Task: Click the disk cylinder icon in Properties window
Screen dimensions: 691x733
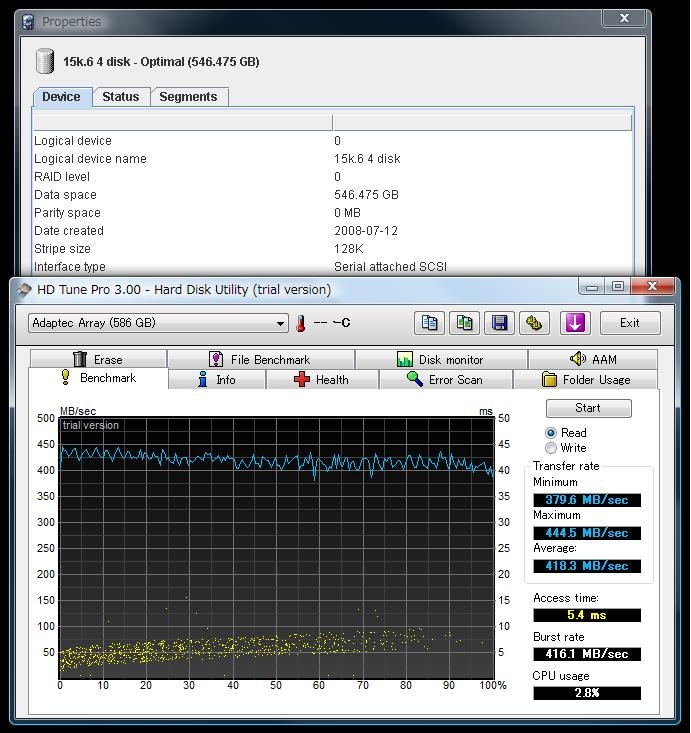Action: [45, 61]
